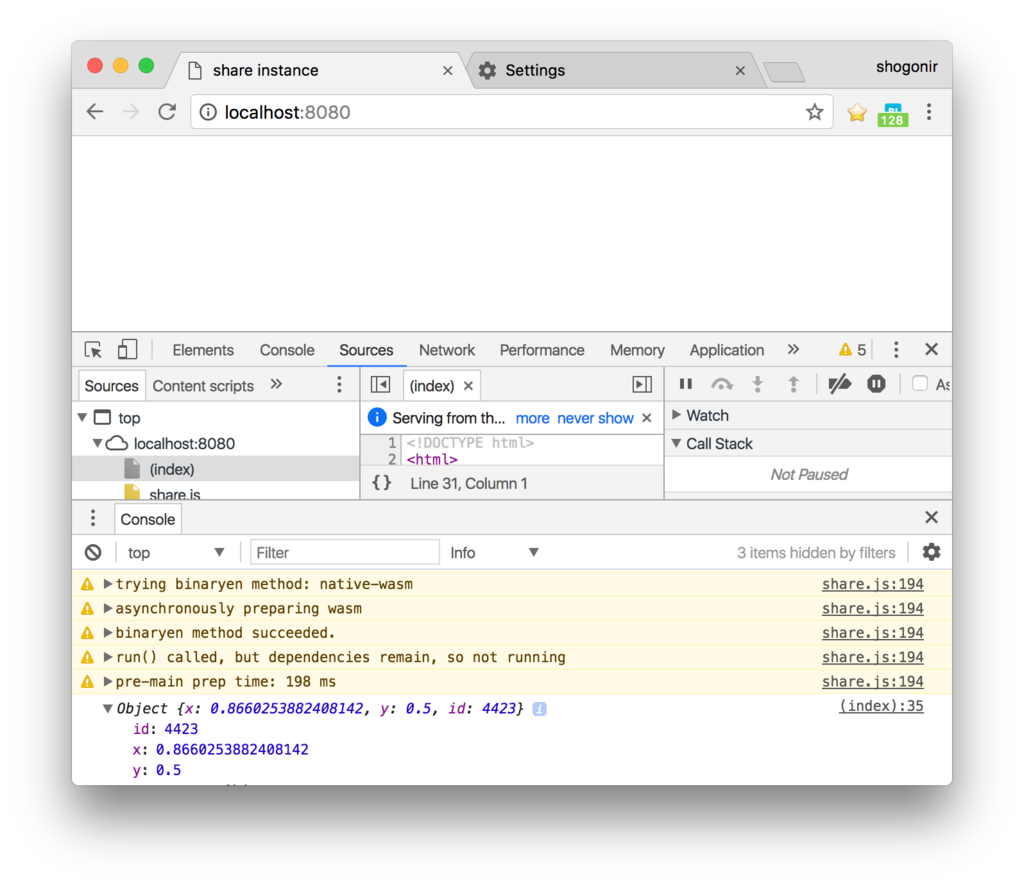Click 'never show' in the infobar
Viewport: 1024px width, 888px height.
click(x=595, y=418)
